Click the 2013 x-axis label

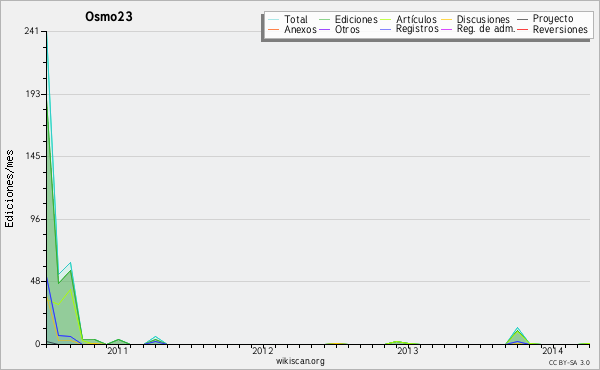point(407,350)
